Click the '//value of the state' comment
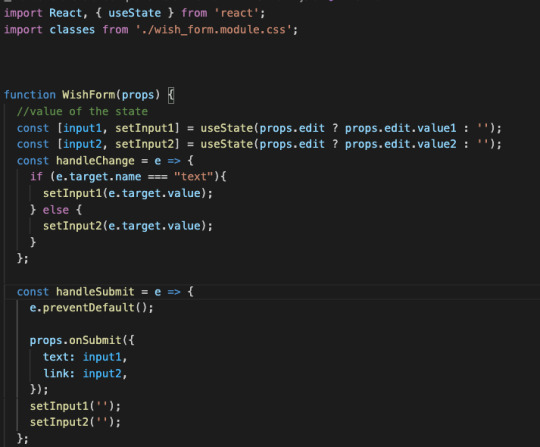The image size is (540, 447). tap(82, 111)
